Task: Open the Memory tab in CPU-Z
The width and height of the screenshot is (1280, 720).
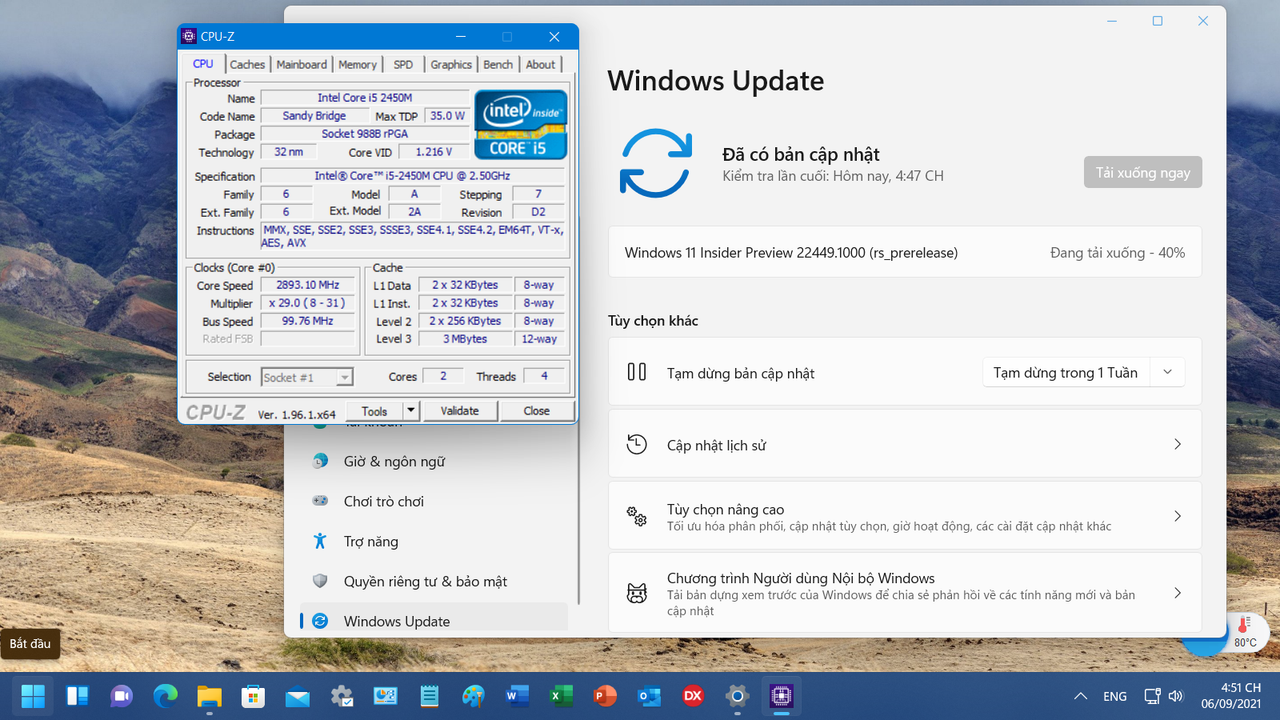Action: pos(357,64)
